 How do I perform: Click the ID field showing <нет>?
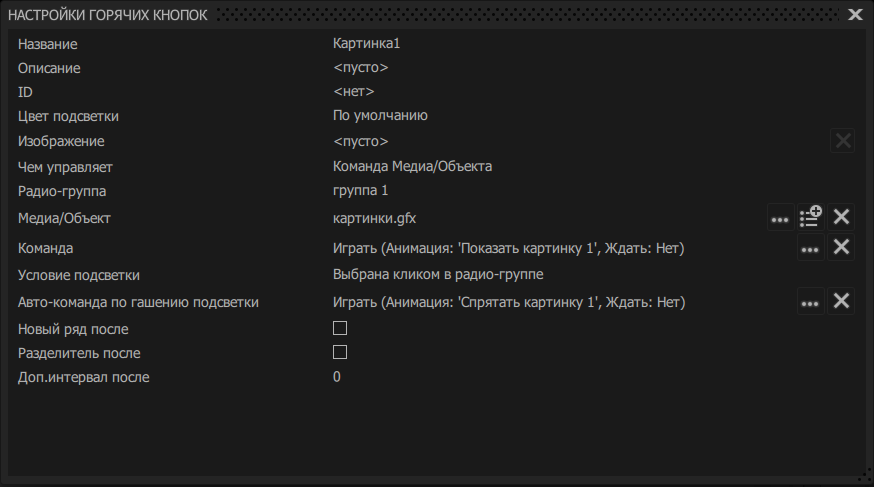[x=354, y=92]
